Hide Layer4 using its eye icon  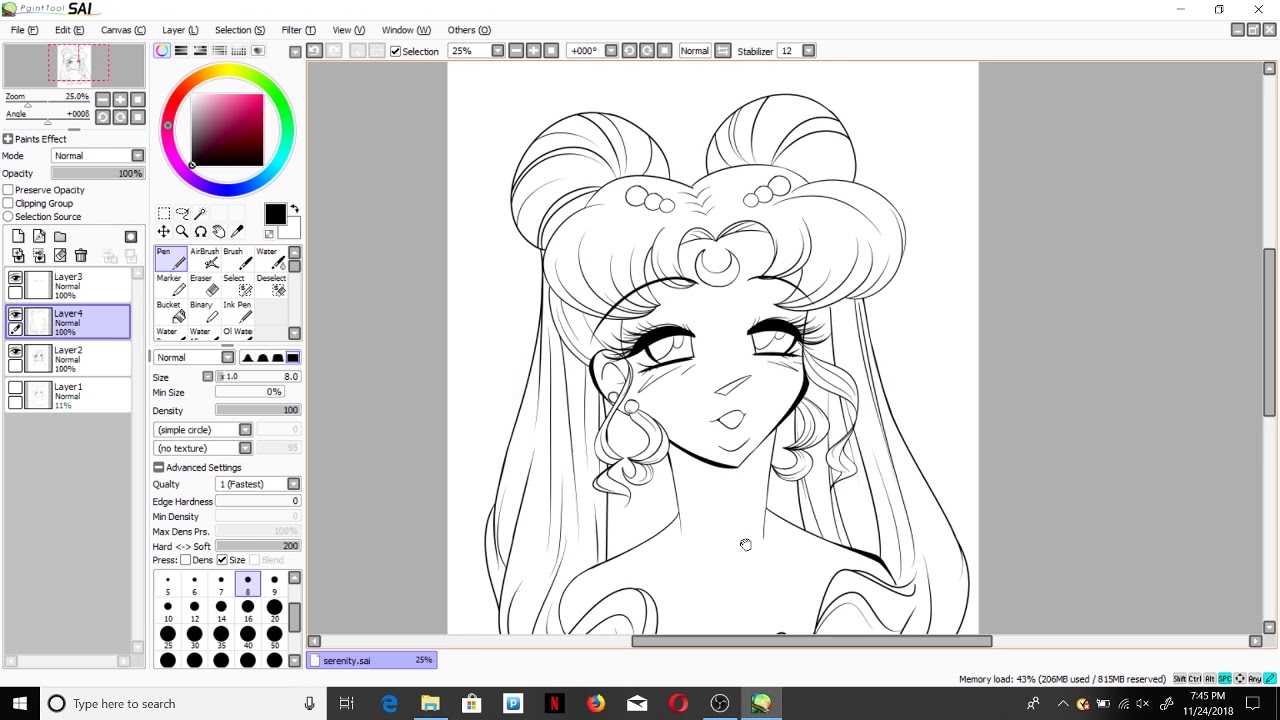pyautogui.click(x=15, y=315)
